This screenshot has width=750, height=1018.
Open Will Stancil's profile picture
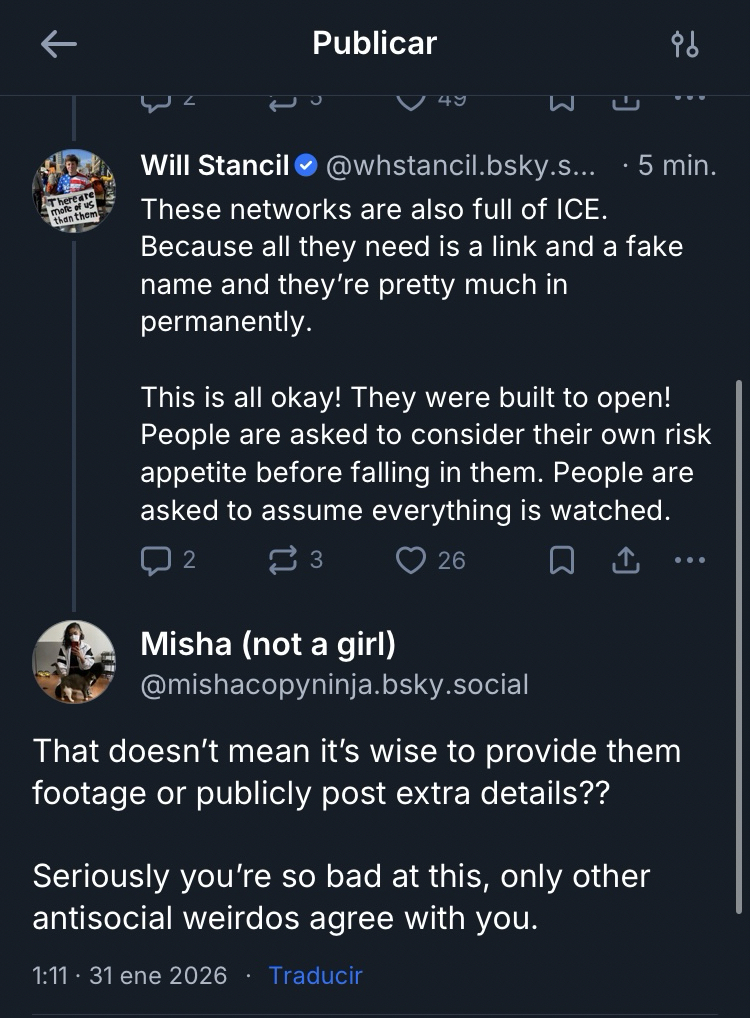coord(74,191)
